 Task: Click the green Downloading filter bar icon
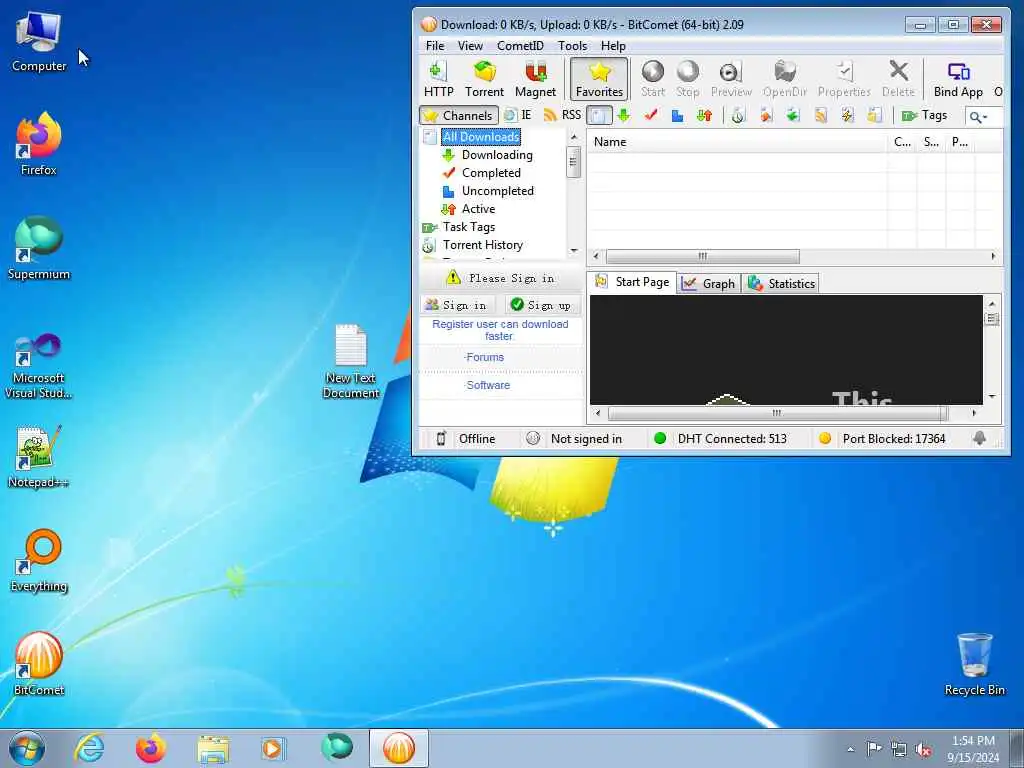click(x=624, y=116)
